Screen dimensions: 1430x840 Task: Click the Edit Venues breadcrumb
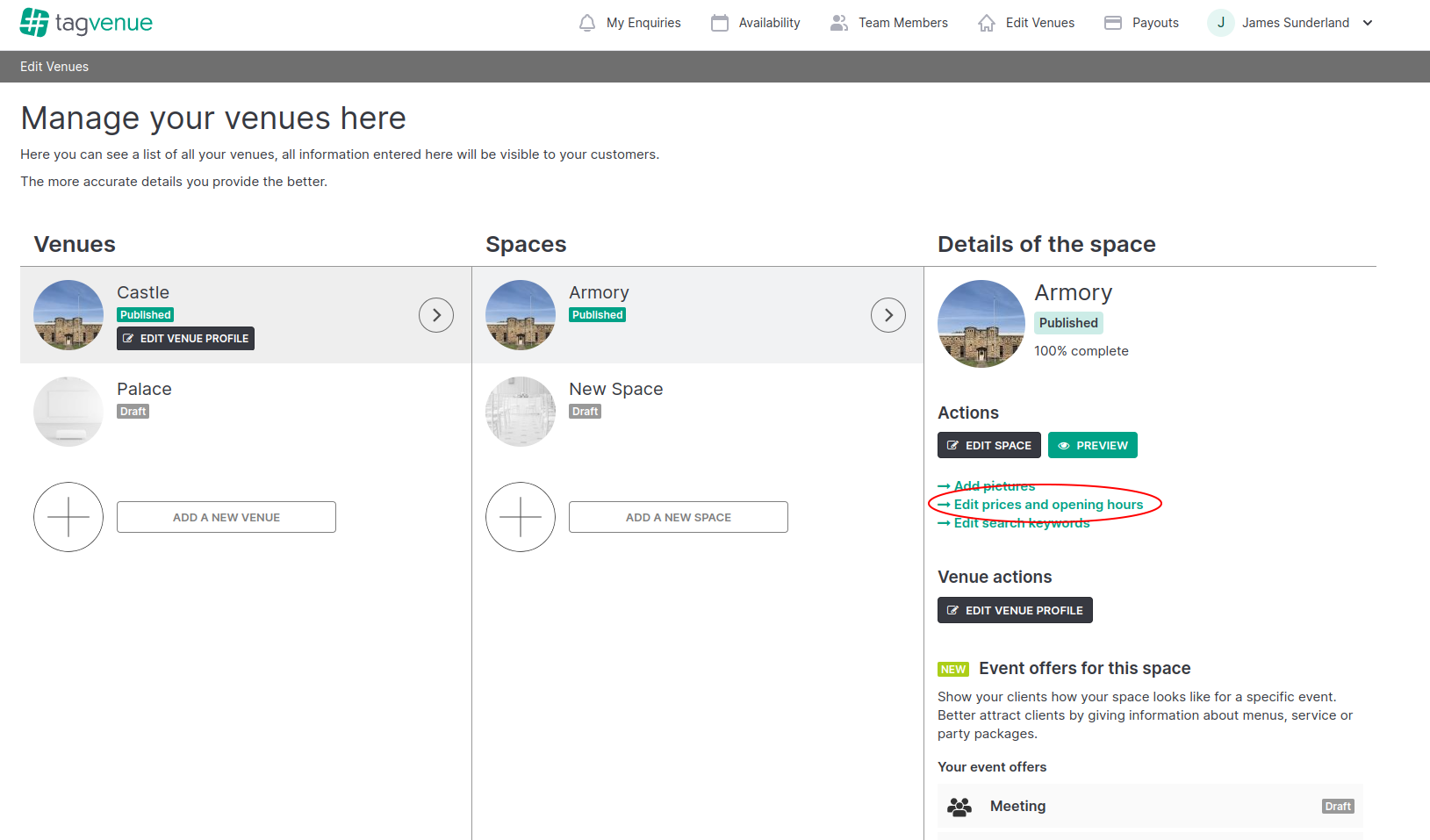(x=54, y=67)
